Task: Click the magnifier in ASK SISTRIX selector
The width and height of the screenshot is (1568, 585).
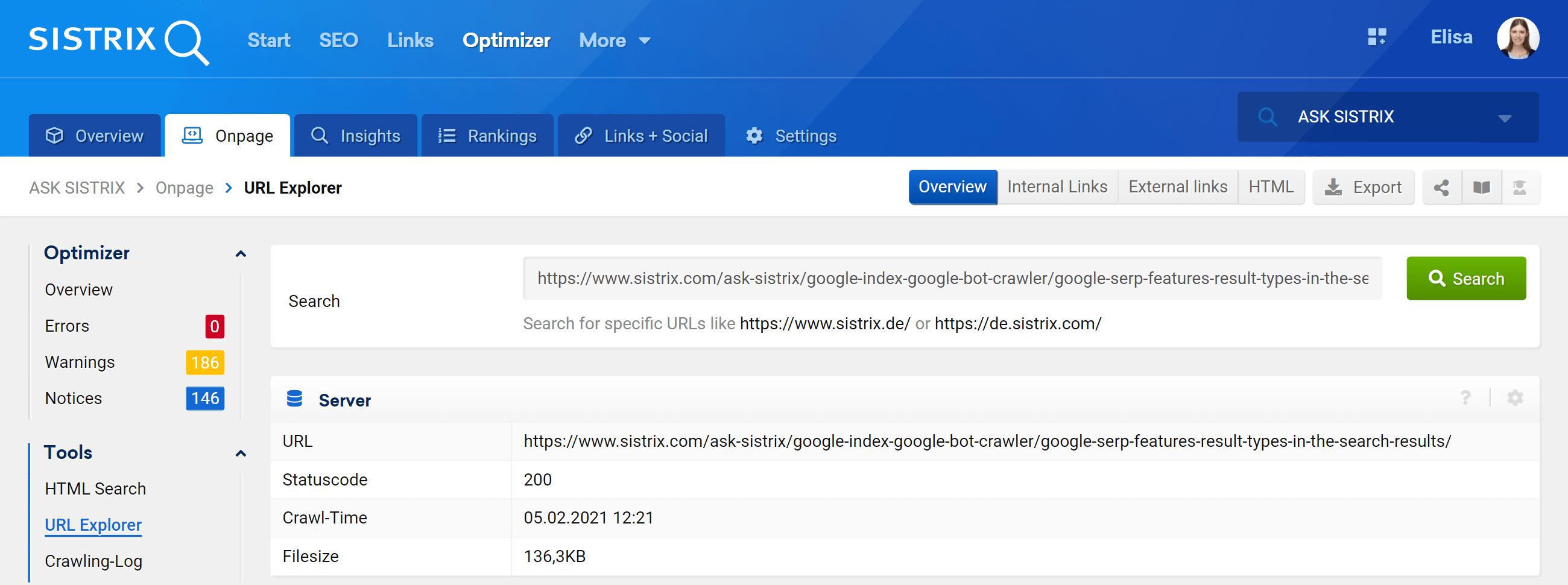Action: [1267, 117]
